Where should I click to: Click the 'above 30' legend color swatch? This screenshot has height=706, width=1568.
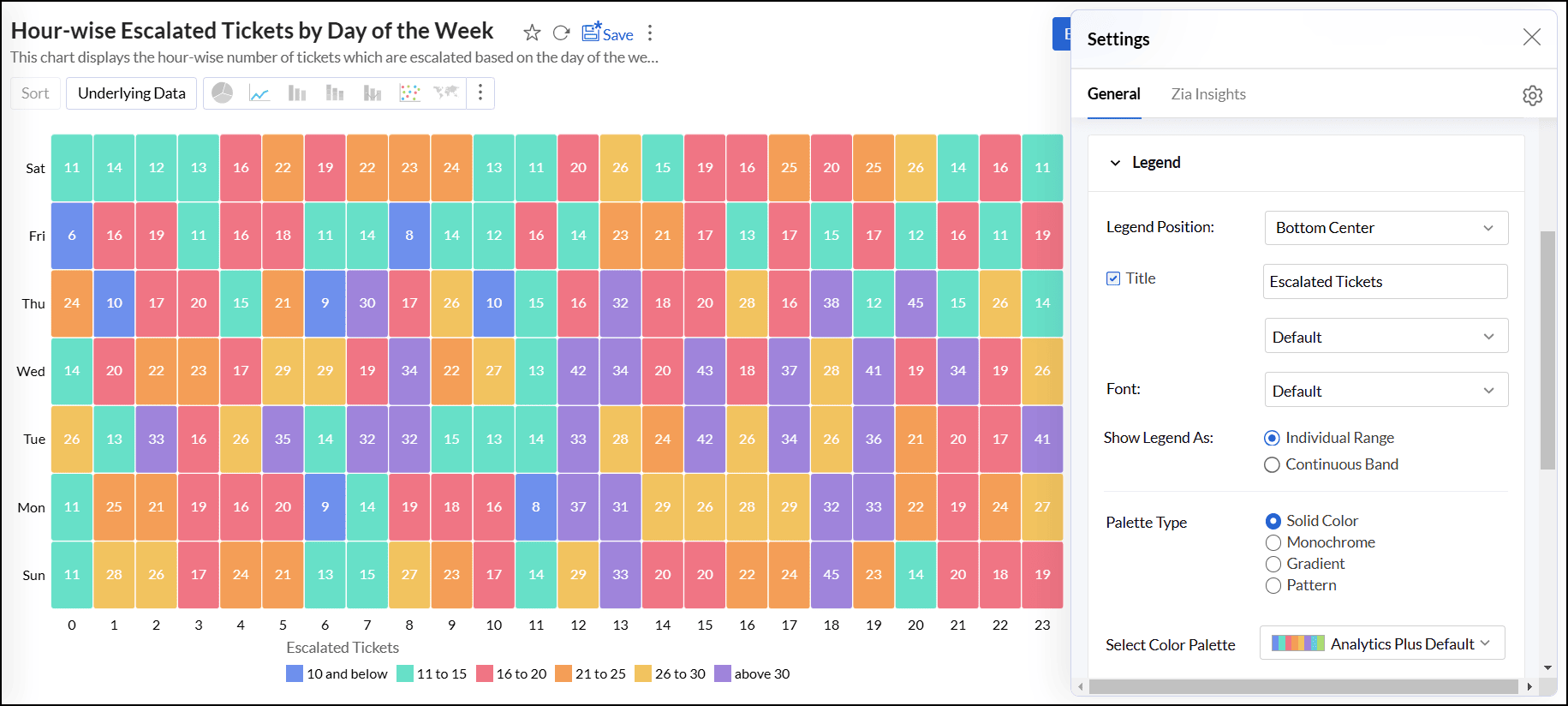pyautogui.click(x=723, y=673)
